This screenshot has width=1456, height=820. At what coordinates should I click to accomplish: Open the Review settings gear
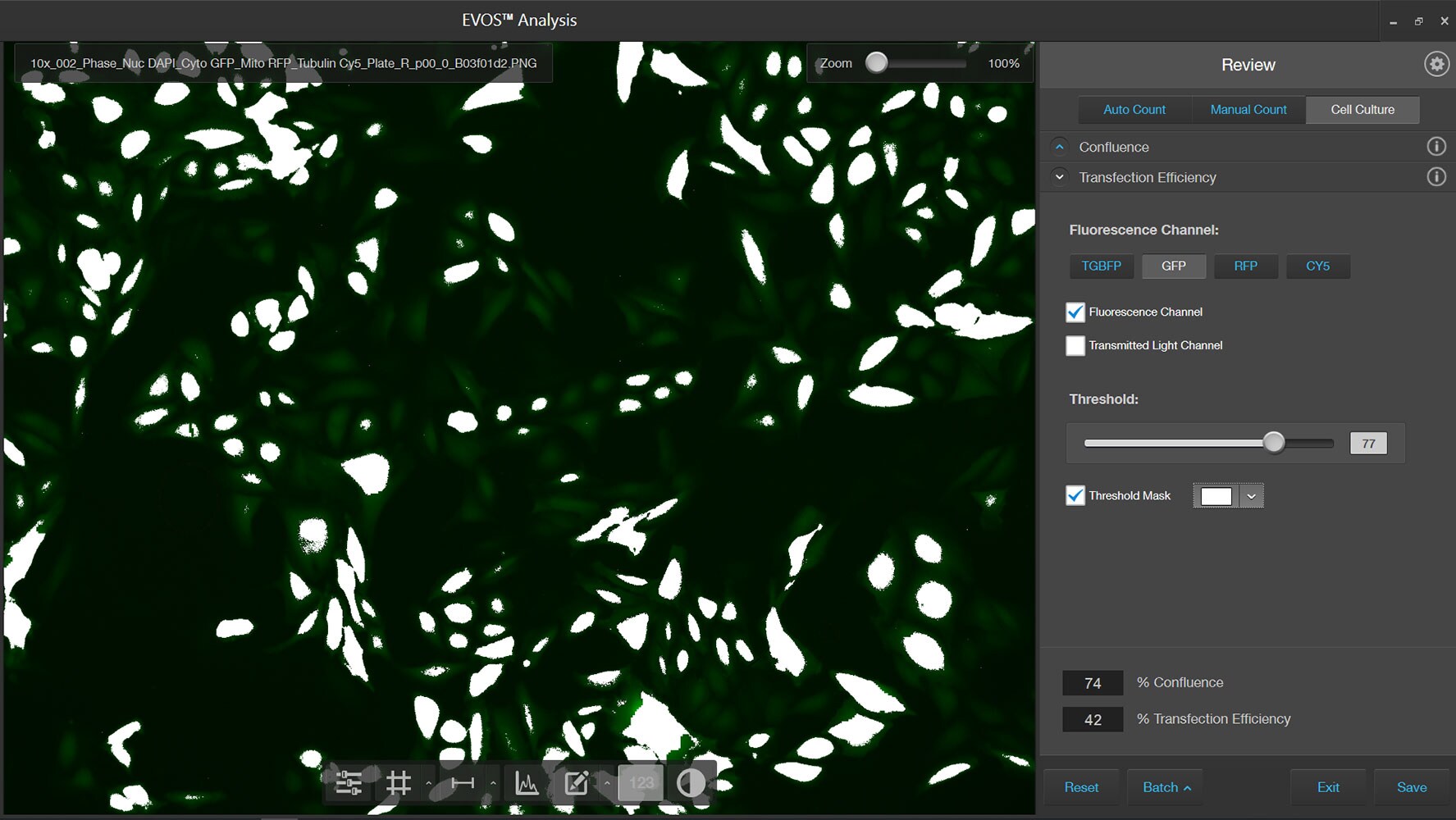coord(1436,64)
